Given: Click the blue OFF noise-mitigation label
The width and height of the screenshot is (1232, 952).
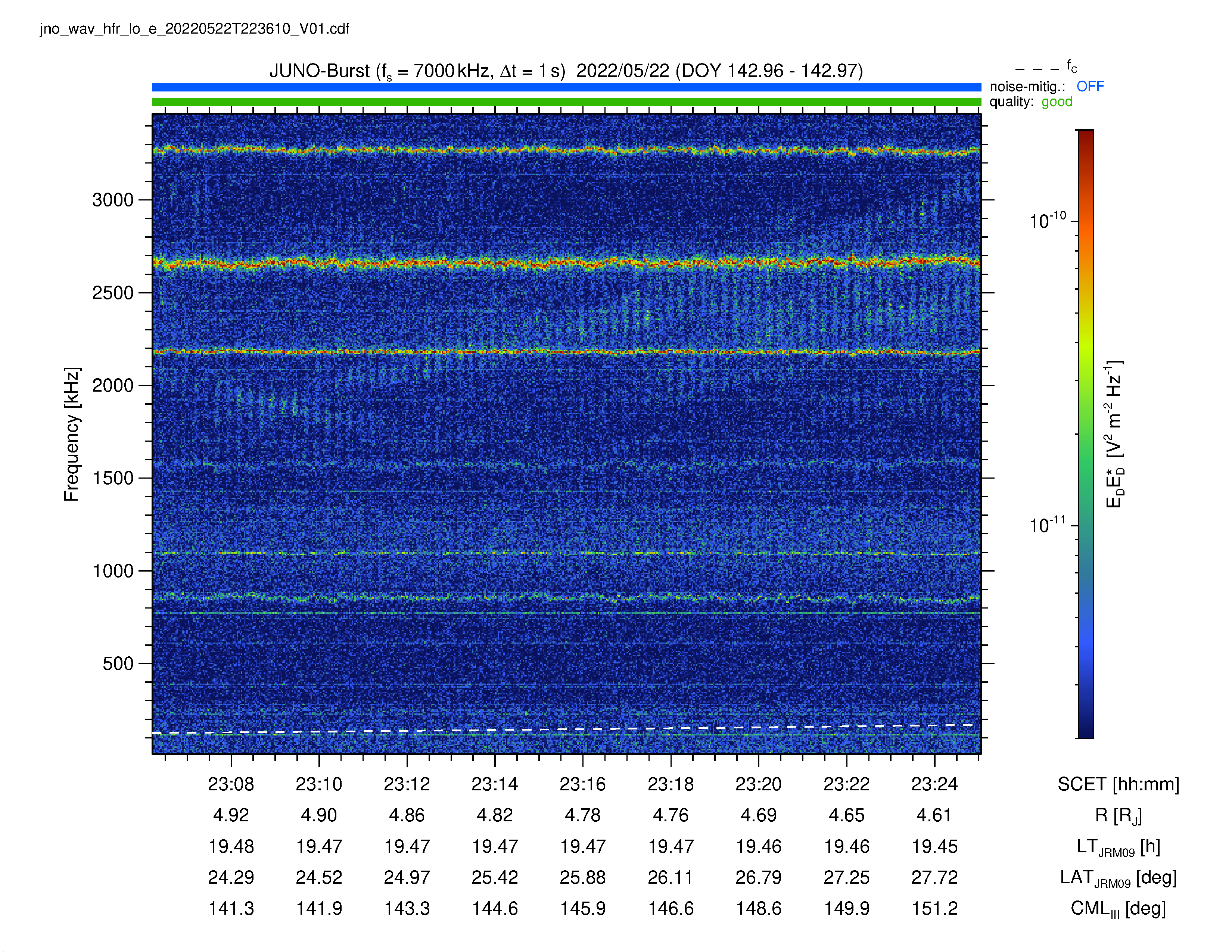Looking at the screenshot, I should pyautogui.click(x=1090, y=86).
